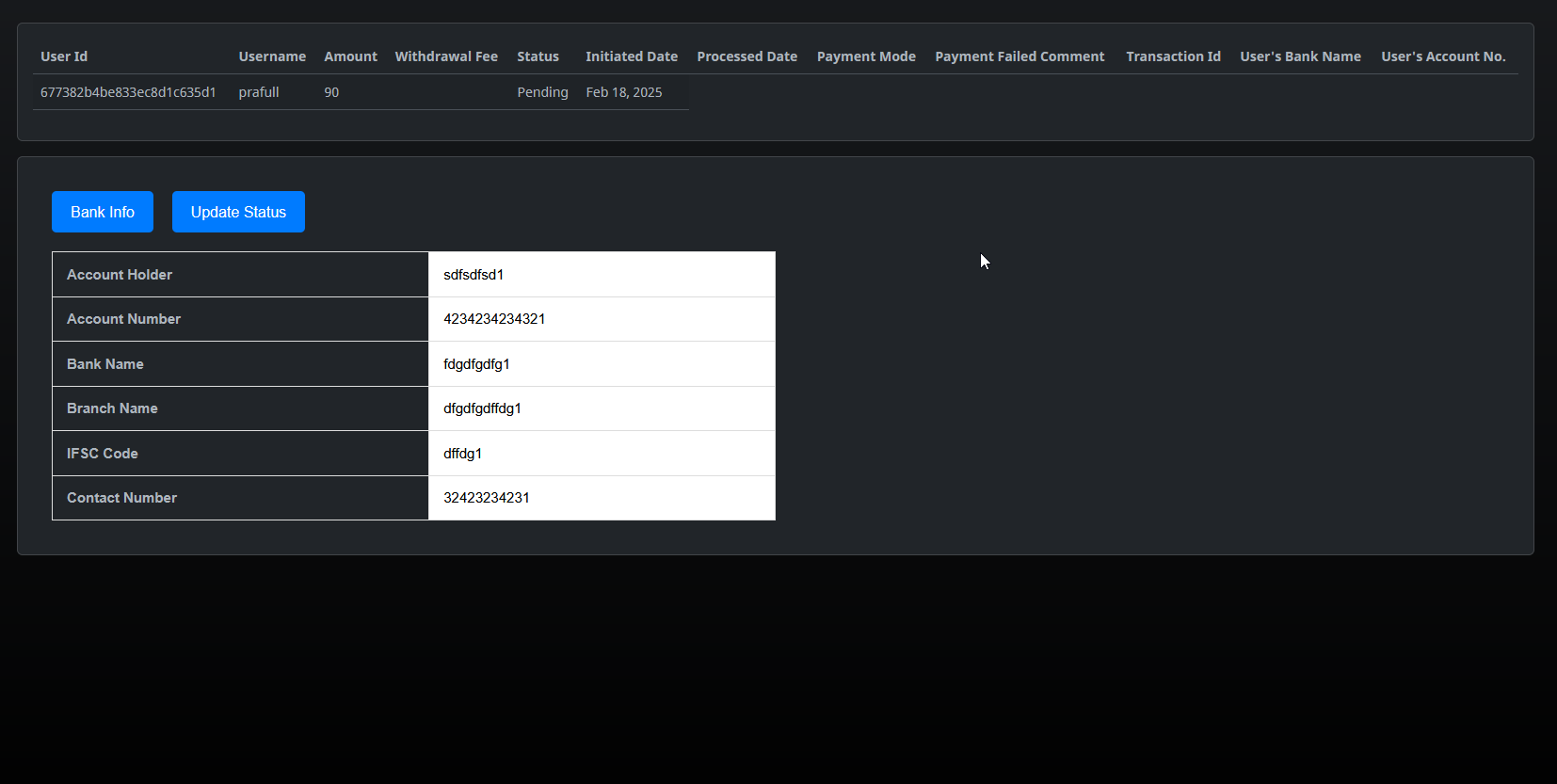Select the Payment Mode column header

pos(866,56)
